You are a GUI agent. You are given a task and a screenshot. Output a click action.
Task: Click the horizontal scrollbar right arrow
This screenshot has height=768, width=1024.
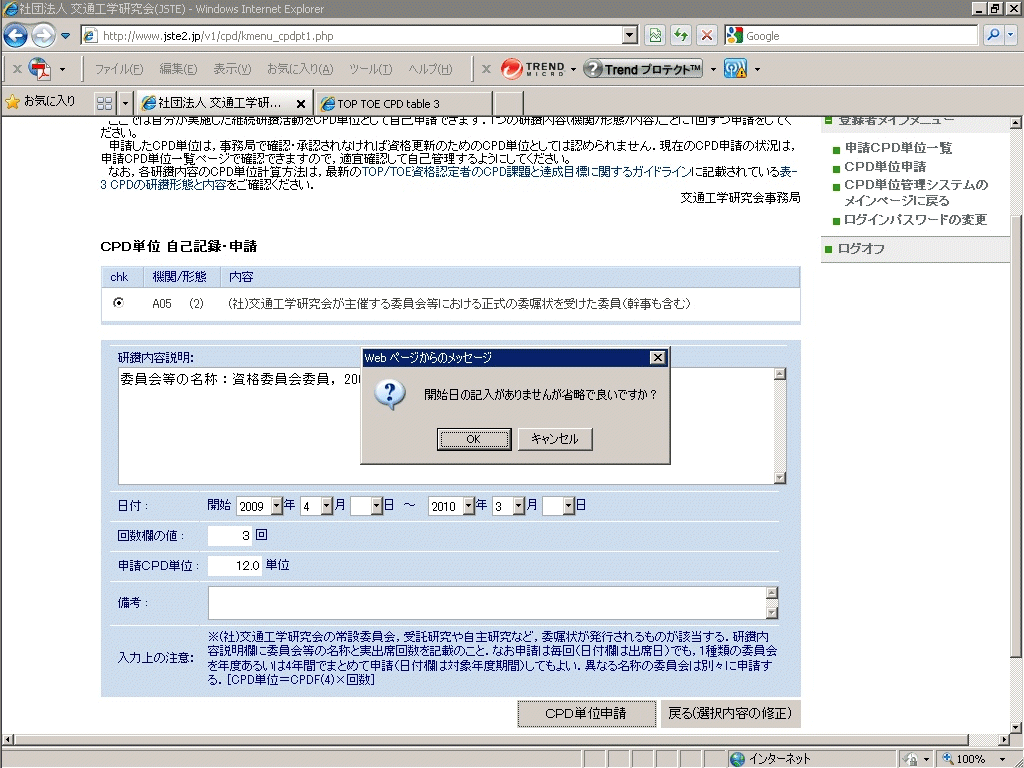point(1004,739)
